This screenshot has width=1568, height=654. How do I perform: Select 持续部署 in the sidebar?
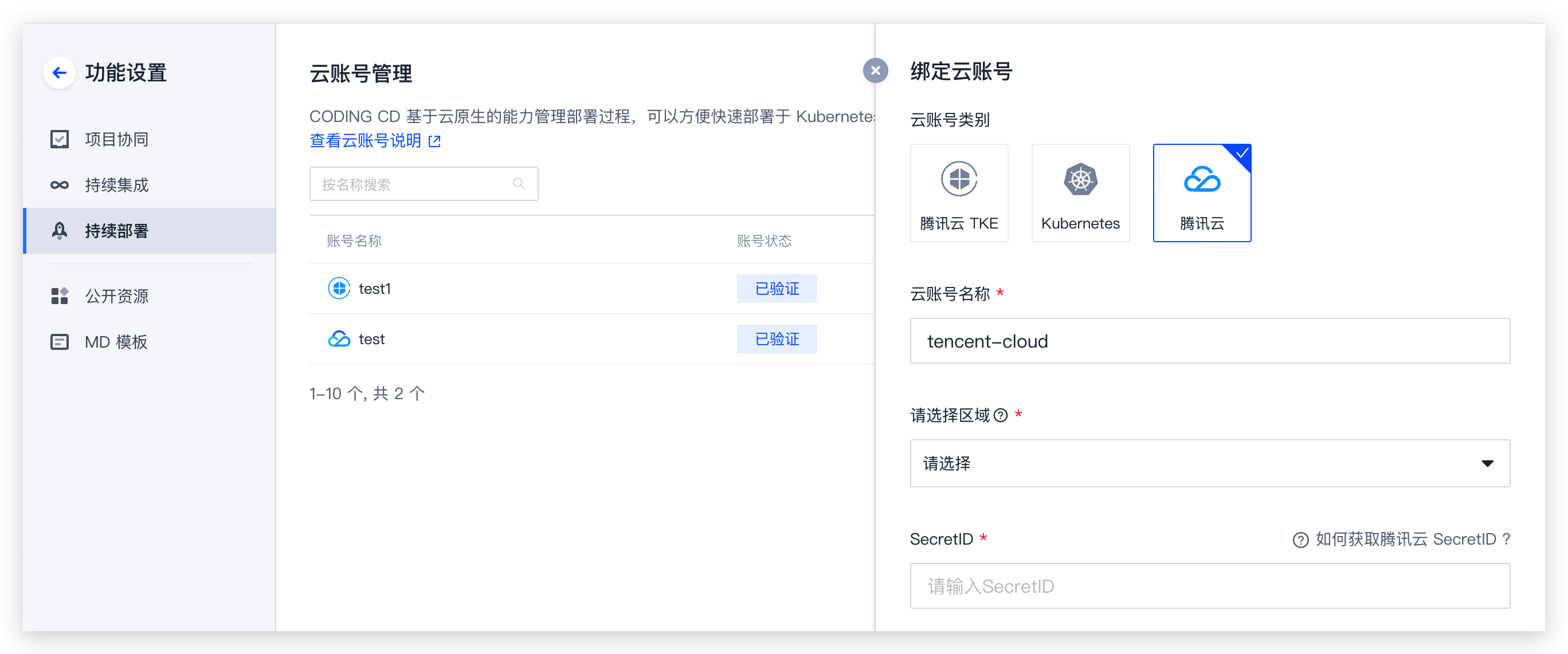[x=148, y=231]
